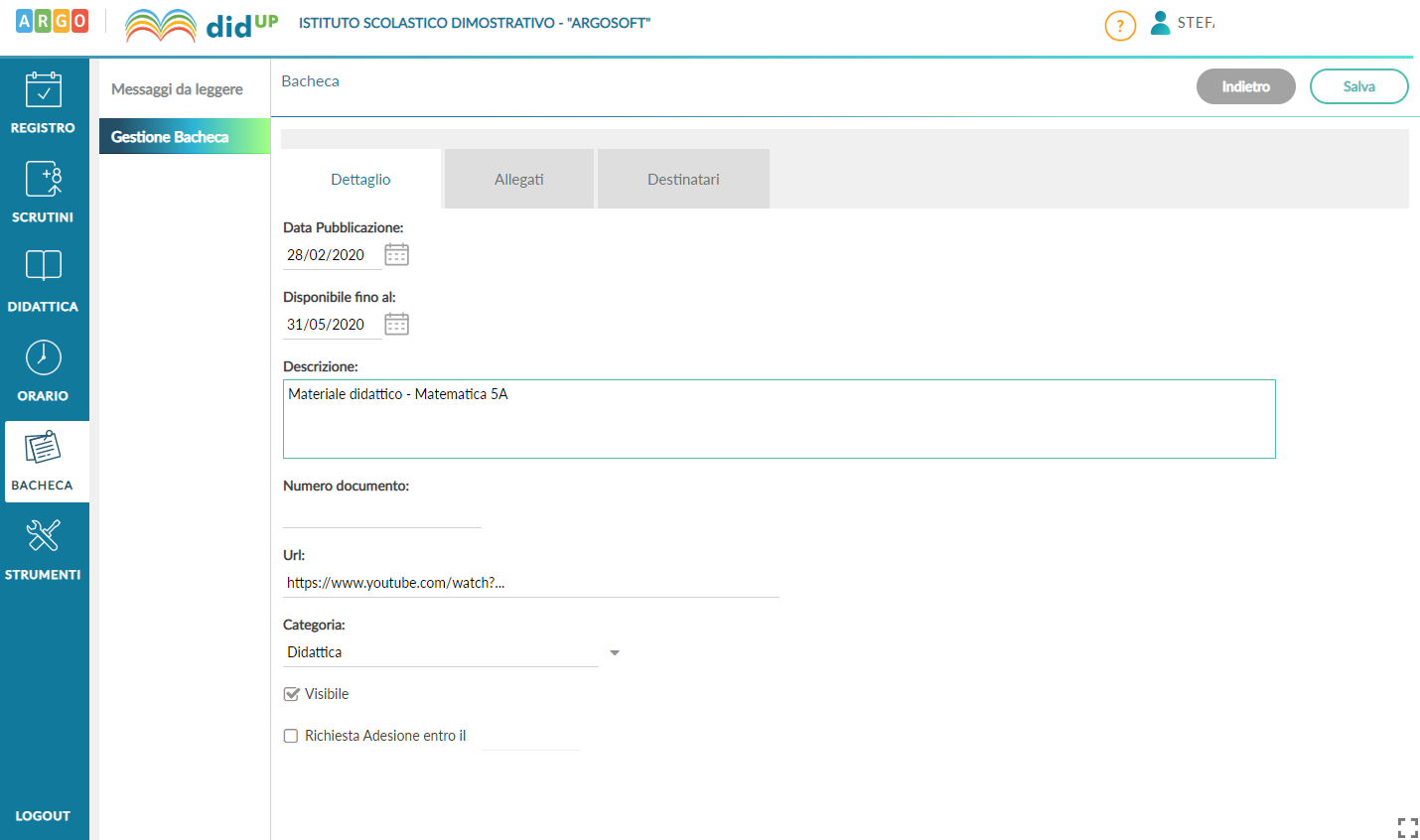
Task: Switch to the Destinatari tab
Action: click(x=683, y=179)
